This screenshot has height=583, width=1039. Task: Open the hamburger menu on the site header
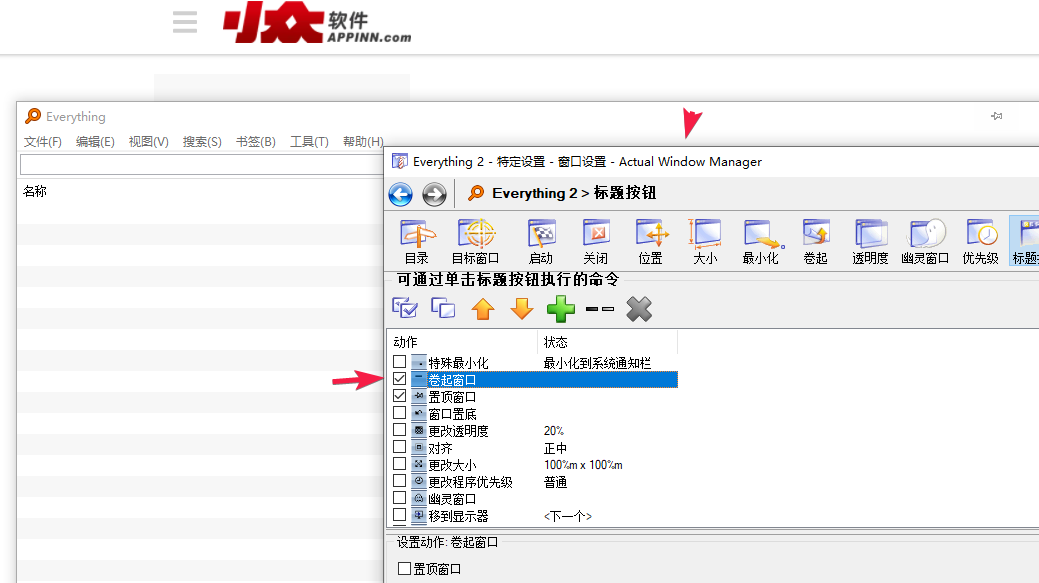pyautogui.click(x=185, y=22)
